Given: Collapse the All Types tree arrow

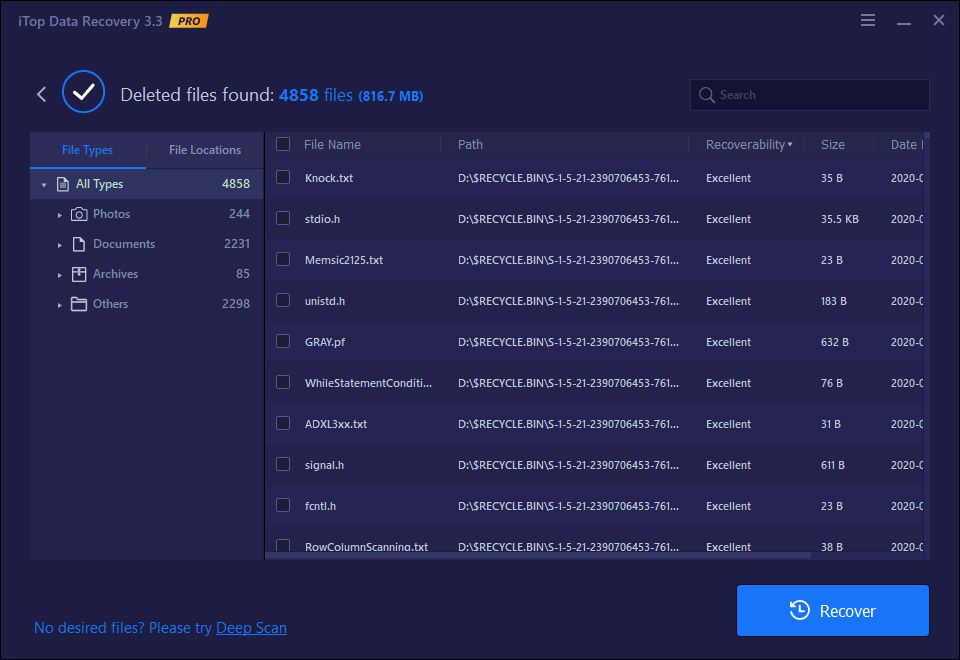Looking at the screenshot, I should pos(43,184).
